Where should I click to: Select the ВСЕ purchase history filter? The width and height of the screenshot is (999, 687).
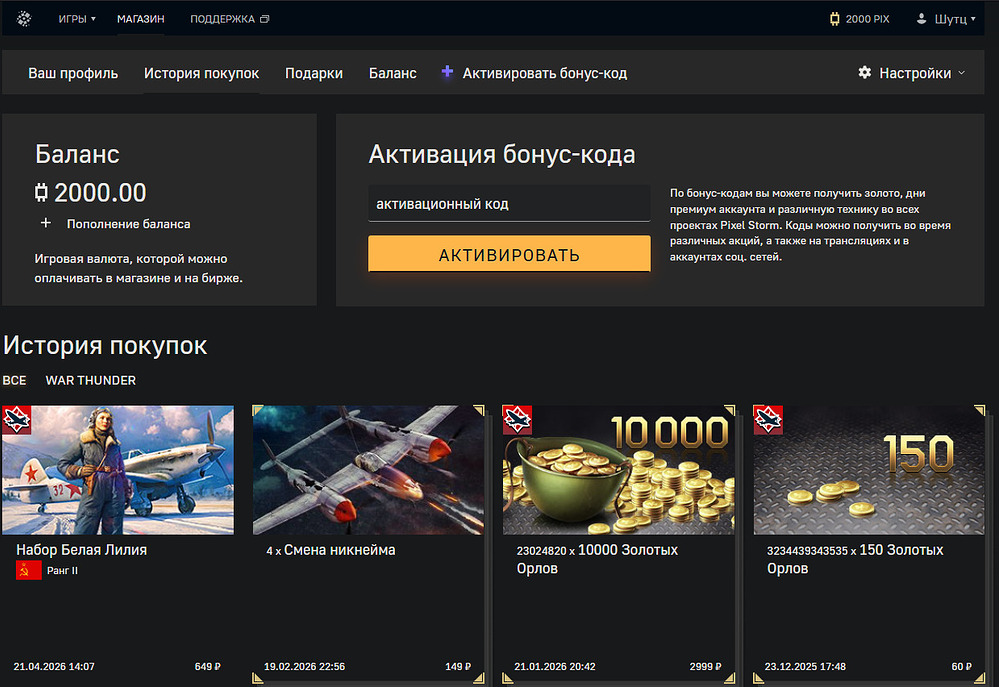click(15, 380)
